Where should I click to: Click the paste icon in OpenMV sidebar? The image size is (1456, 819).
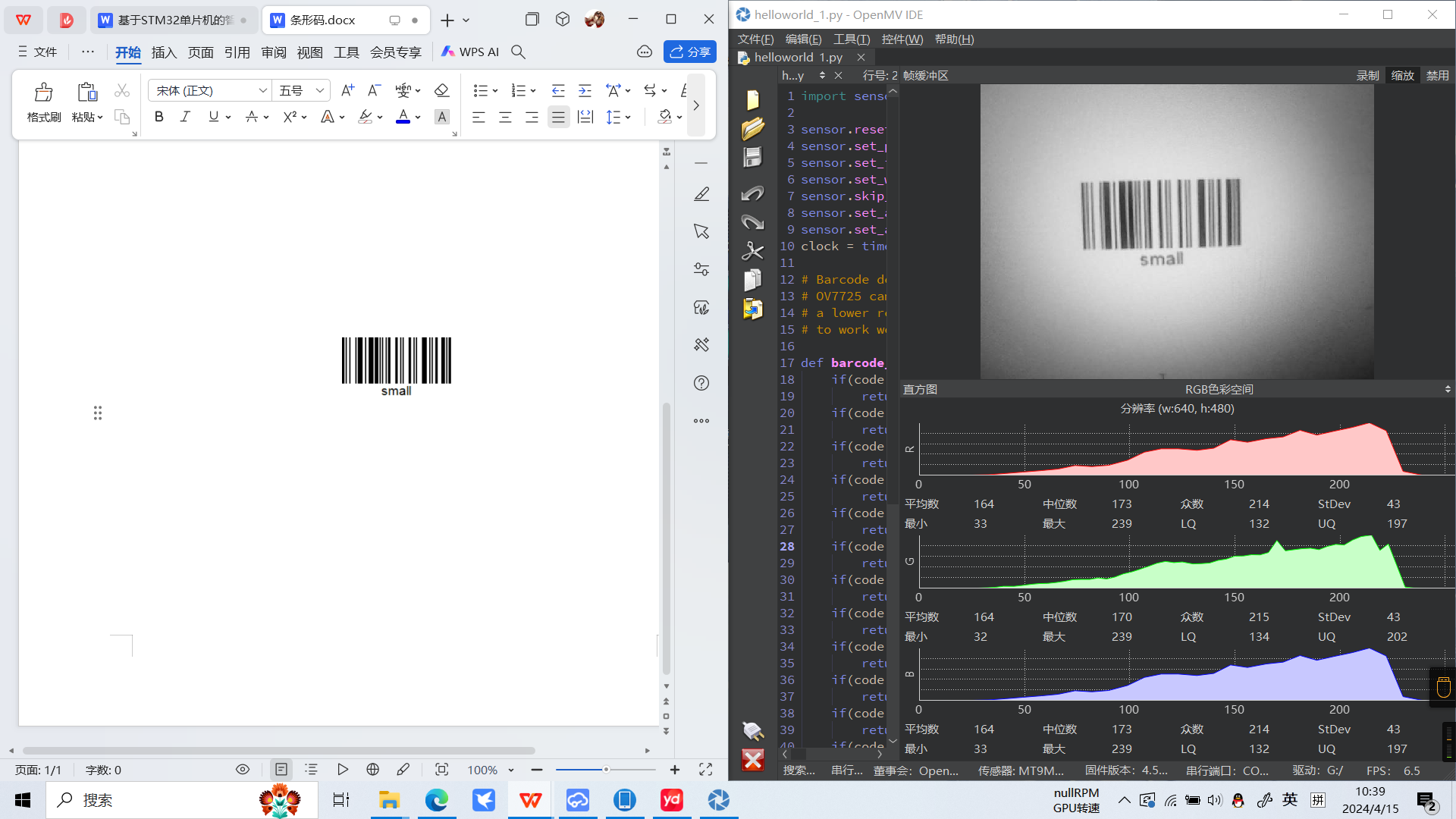(752, 309)
